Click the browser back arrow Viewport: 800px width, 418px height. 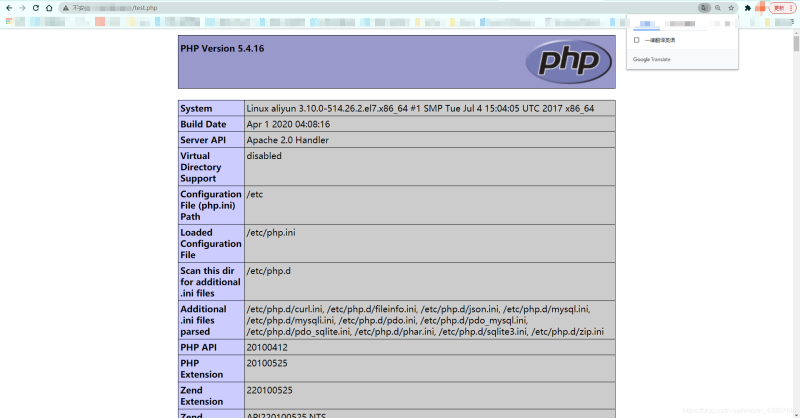[x=8, y=7]
